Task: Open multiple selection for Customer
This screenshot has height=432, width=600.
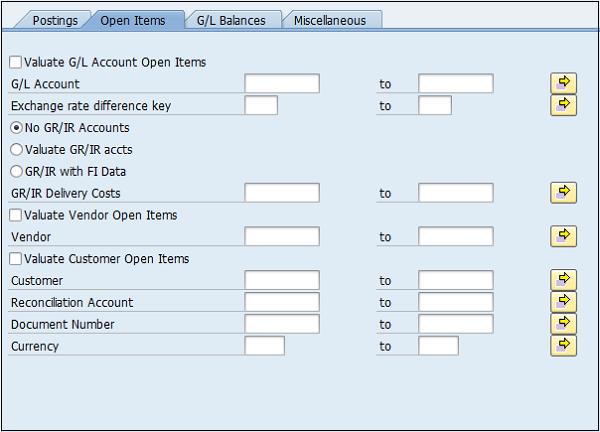Action: [x=563, y=280]
